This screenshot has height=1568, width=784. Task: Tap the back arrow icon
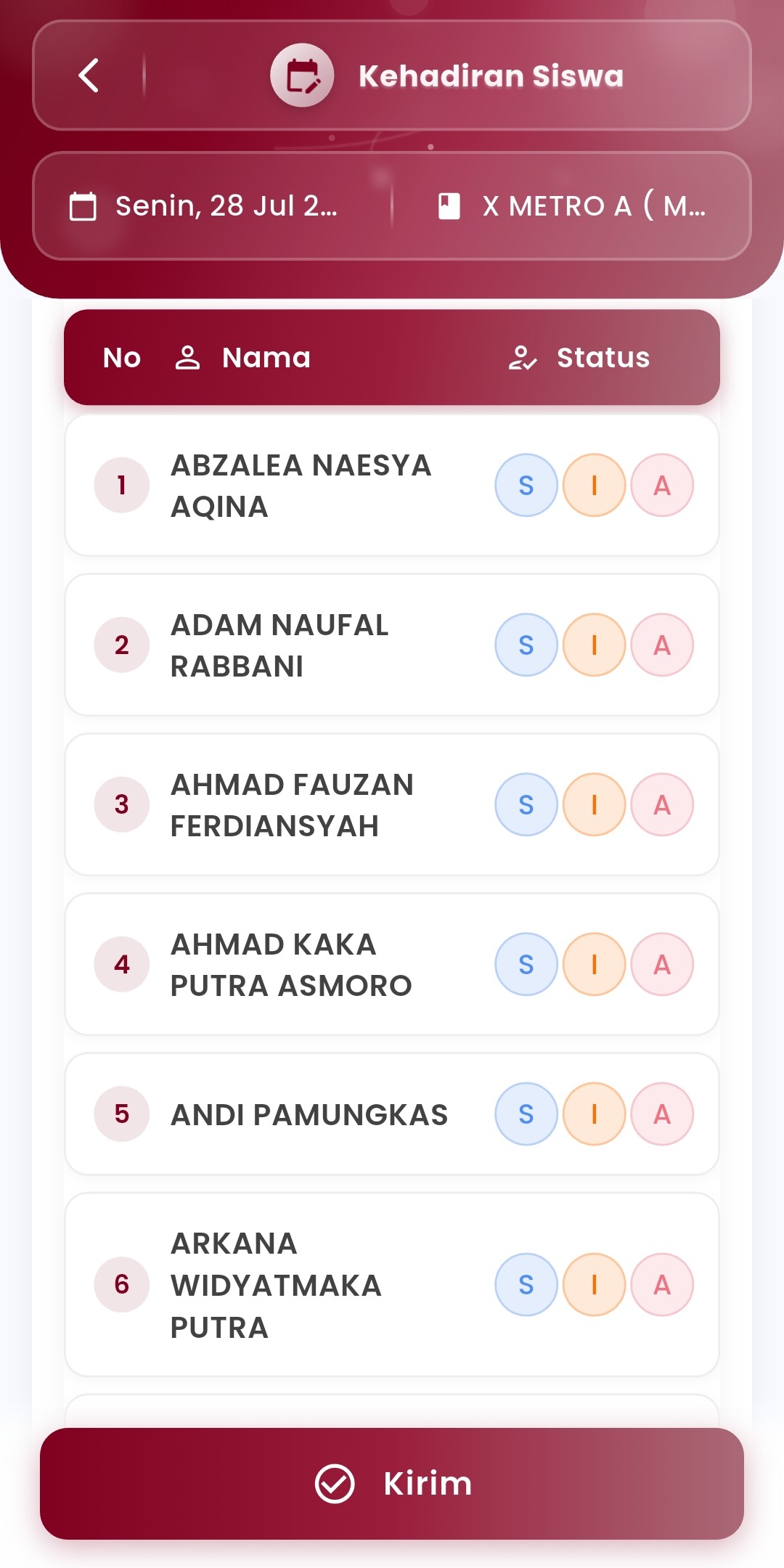[x=89, y=75]
